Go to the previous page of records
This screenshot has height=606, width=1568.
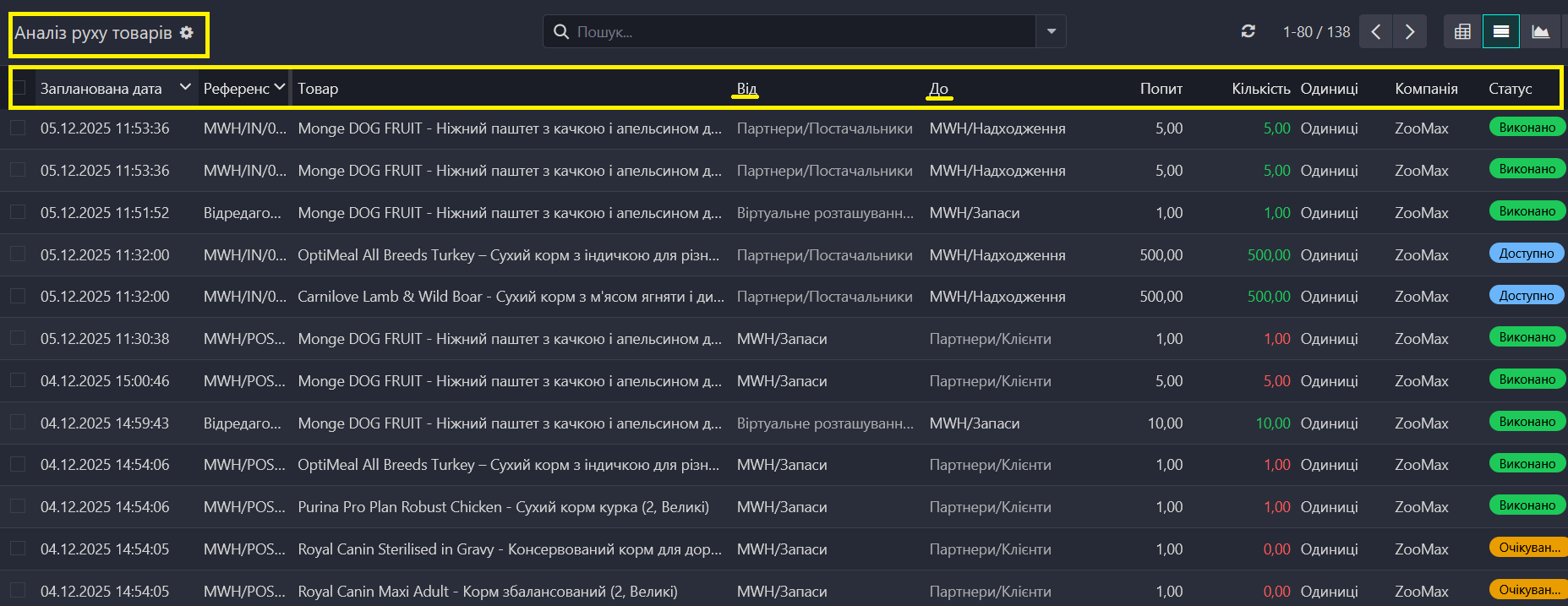1376,32
